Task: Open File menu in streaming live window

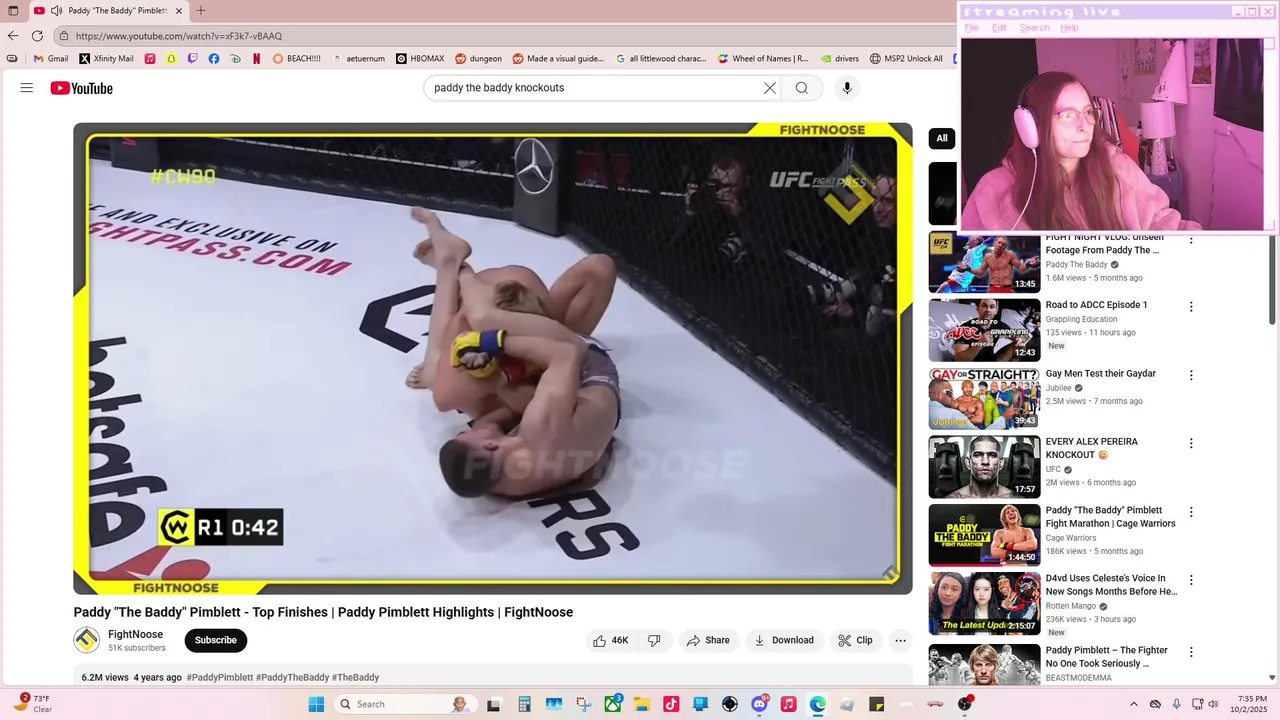Action: point(971,28)
